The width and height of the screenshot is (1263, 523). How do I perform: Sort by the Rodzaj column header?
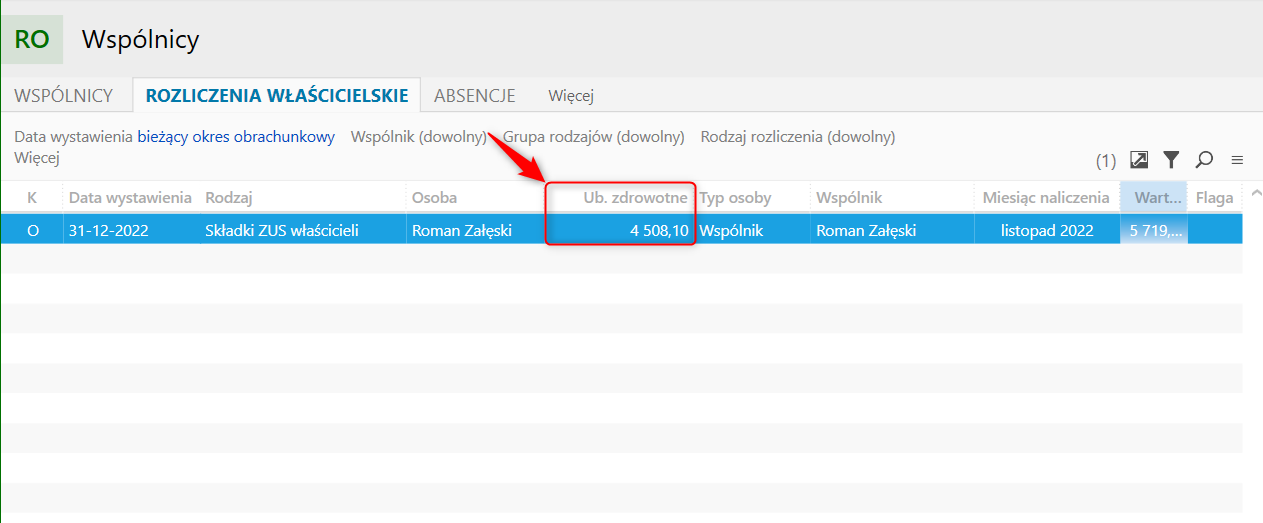pos(303,198)
